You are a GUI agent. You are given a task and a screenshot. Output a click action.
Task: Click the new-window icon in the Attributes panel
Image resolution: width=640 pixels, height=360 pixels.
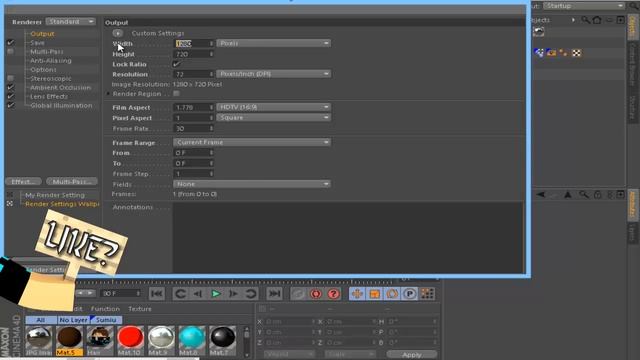[x=620, y=195]
